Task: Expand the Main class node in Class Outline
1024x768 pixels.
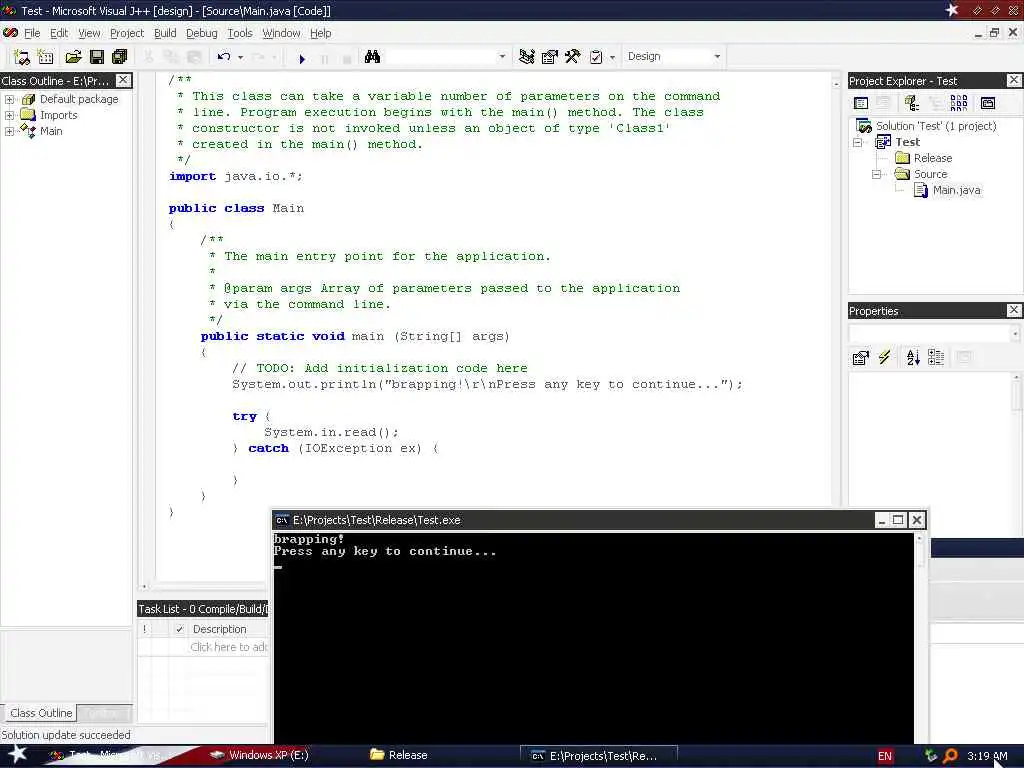Action: (9, 131)
